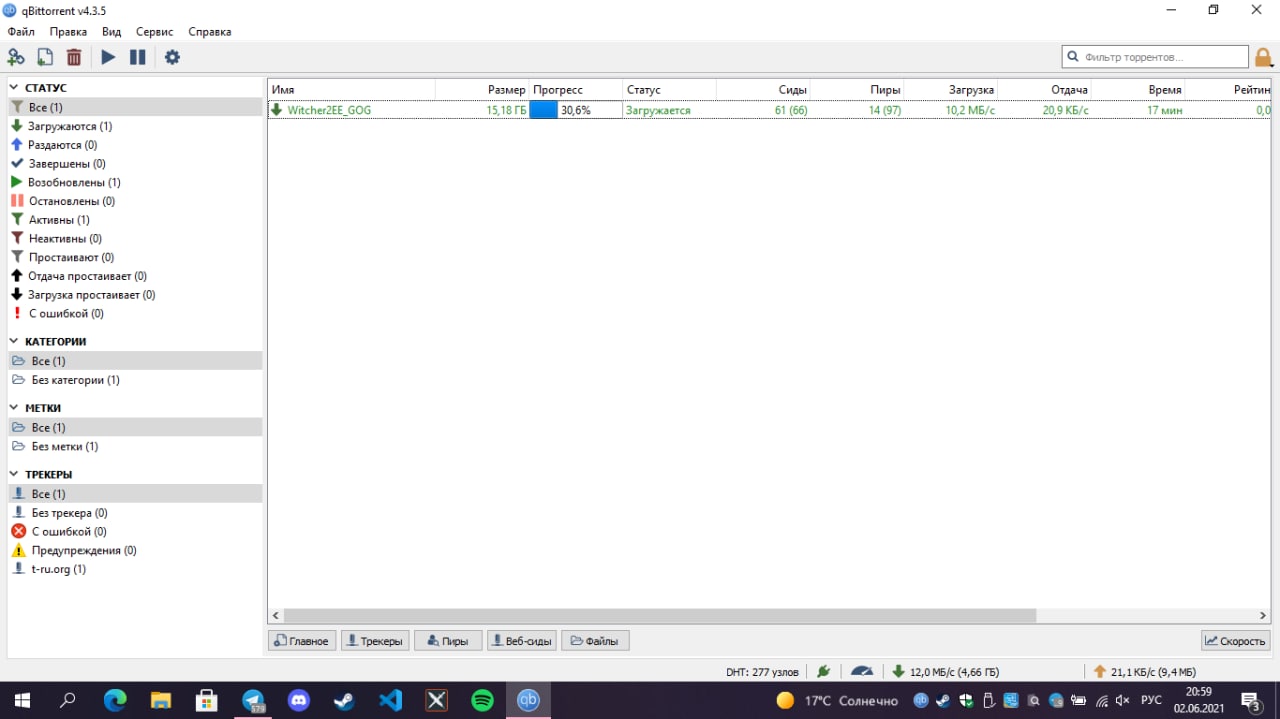The width and height of the screenshot is (1280, 719).
Task: Click the green connection plug icon
Action: [824, 672]
